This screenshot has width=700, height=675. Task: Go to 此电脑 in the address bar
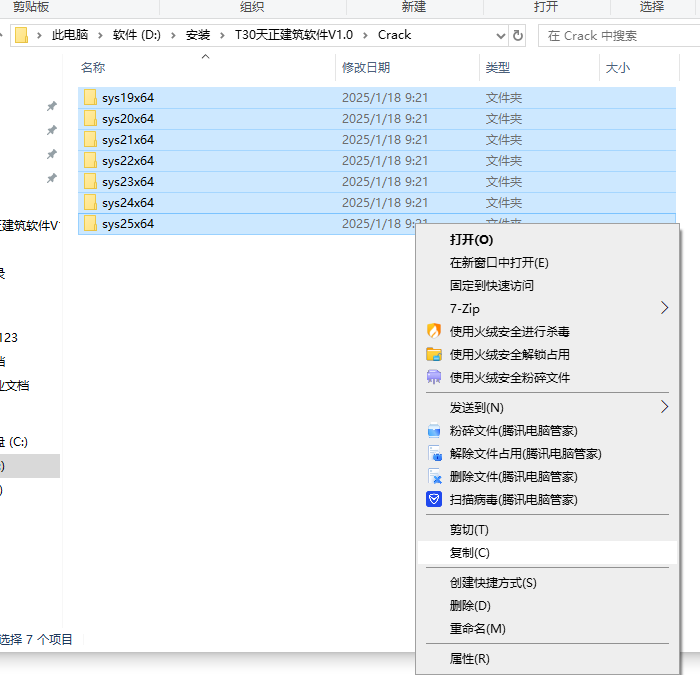pos(70,35)
